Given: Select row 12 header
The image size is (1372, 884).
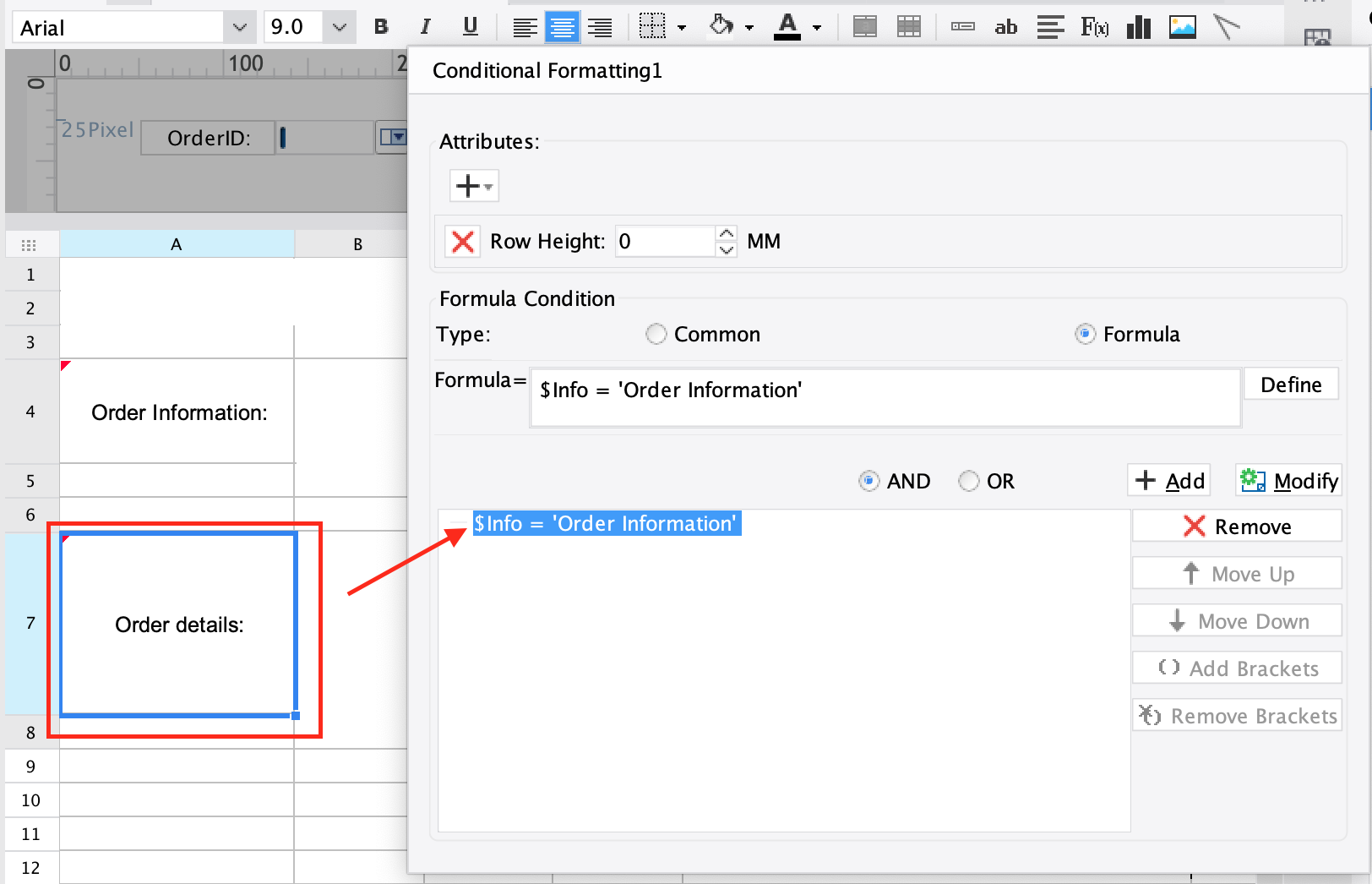Looking at the screenshot, I should click(31, 868).
